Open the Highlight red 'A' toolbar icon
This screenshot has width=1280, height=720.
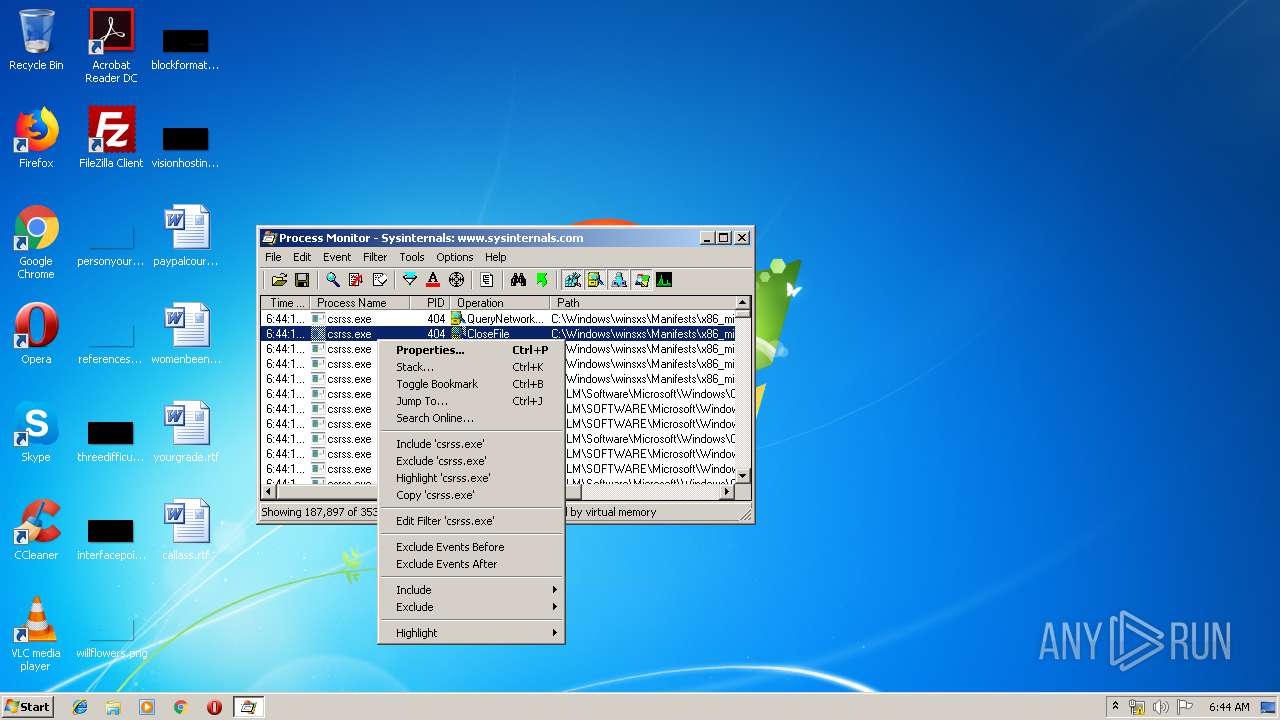point(433,280)
